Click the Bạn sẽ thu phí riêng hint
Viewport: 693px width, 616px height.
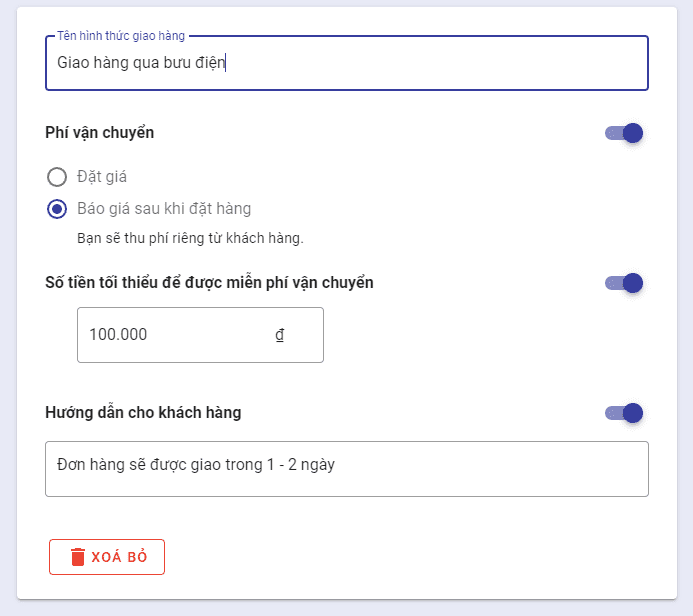(190, 239)
